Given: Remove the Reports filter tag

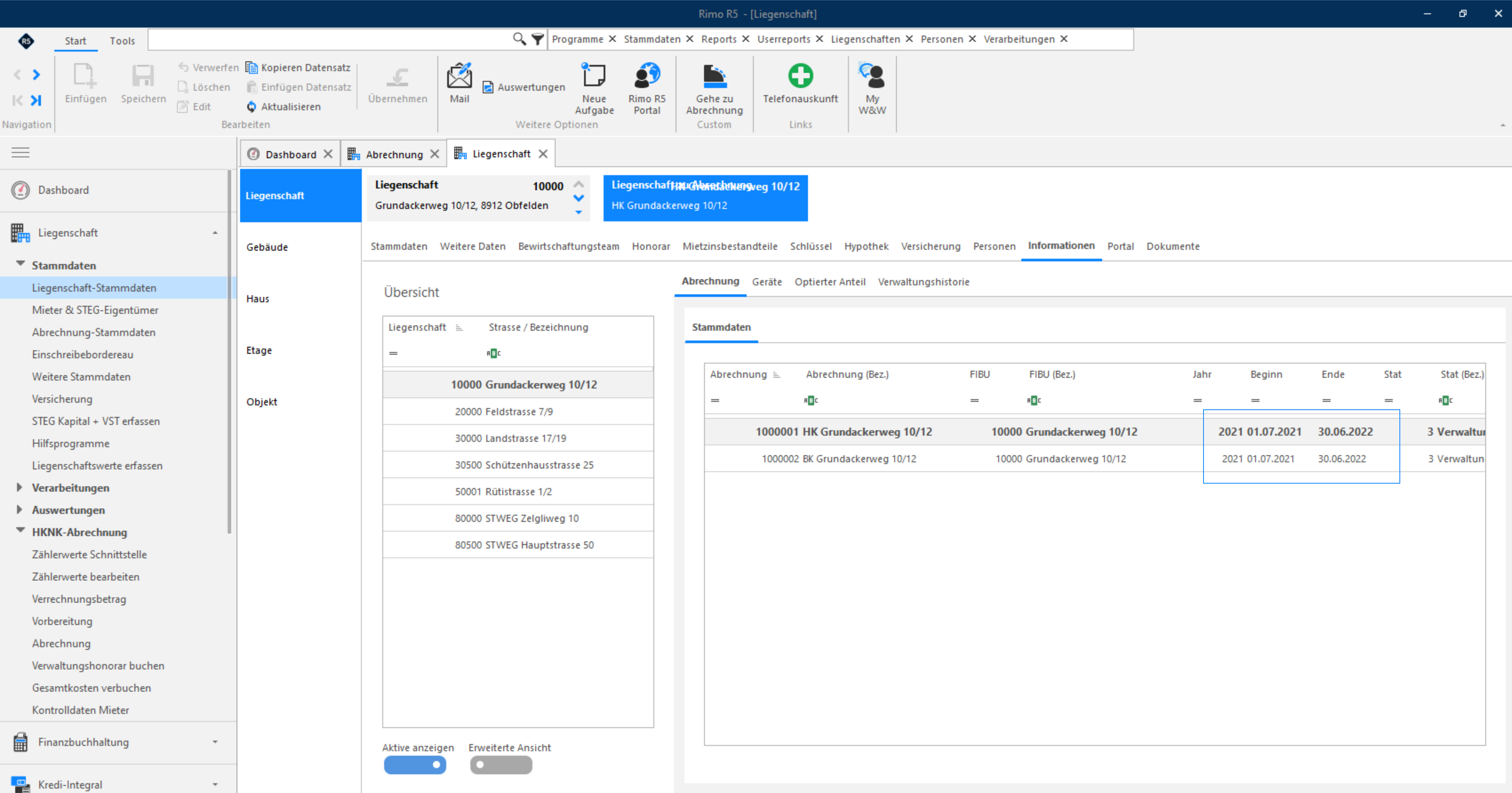Looking at the screenshot, I should (745, 39).
